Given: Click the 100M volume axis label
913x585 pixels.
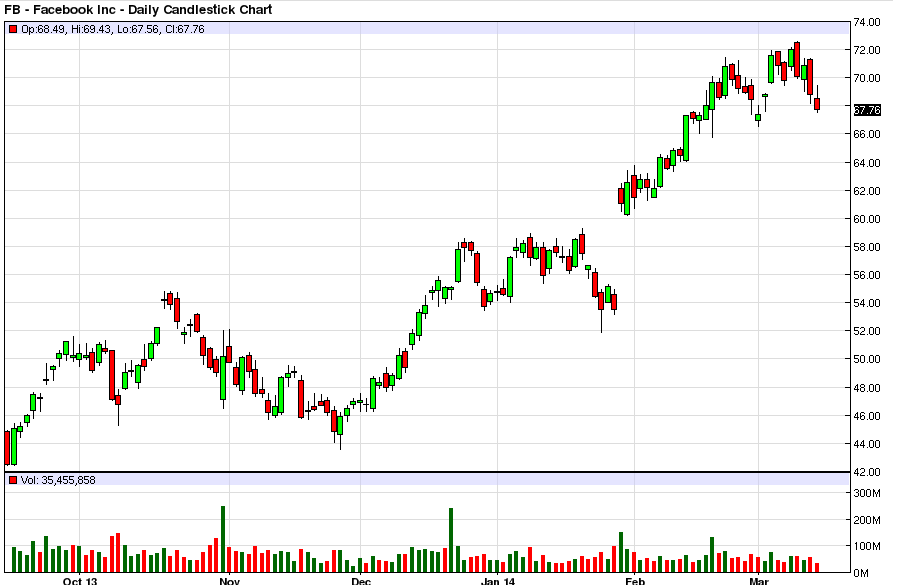Looking at the screenshot, I should point(867,546).
